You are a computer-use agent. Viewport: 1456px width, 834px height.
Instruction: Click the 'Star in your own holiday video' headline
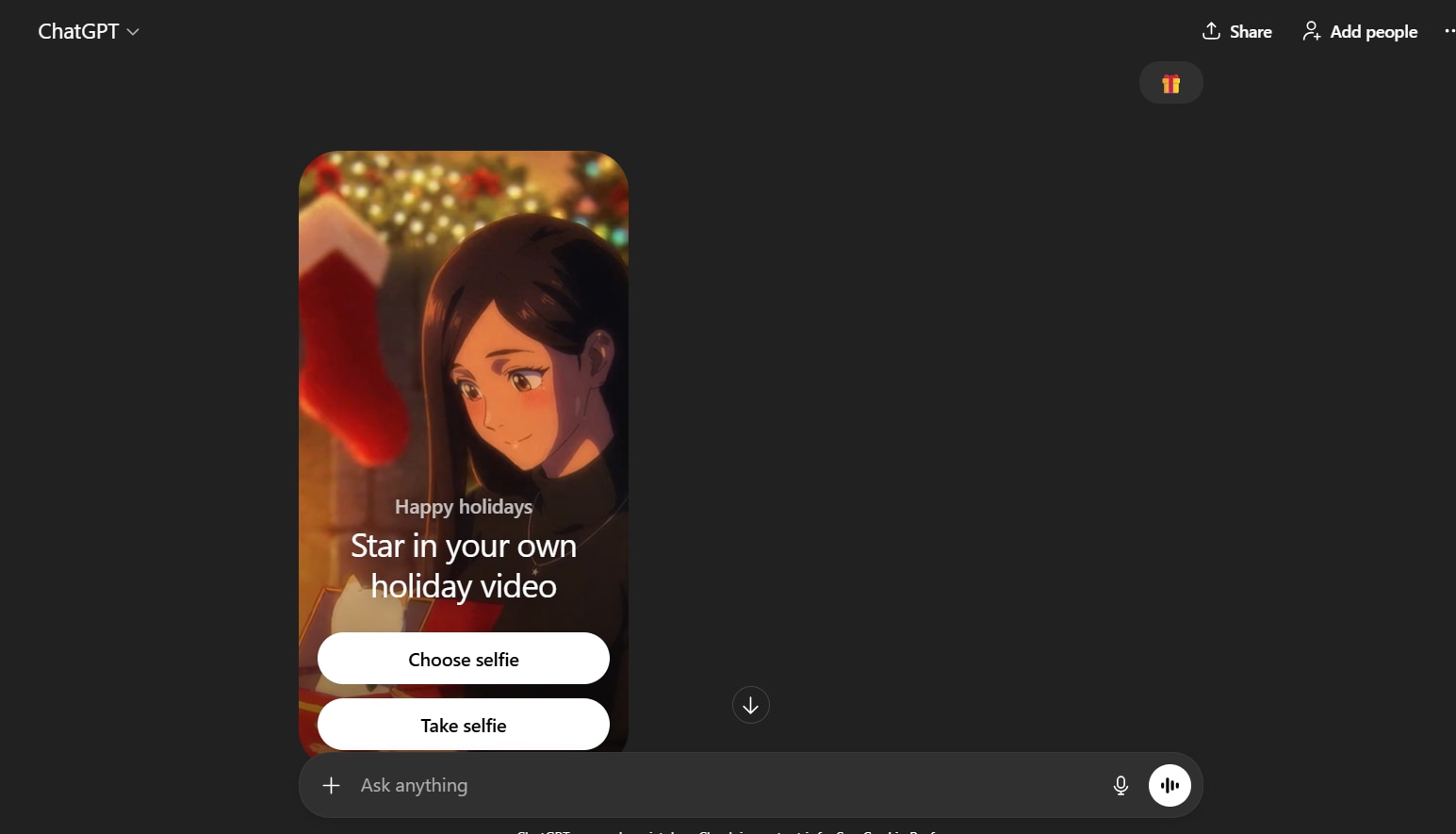pyautogui.click(x=464, y=565)
